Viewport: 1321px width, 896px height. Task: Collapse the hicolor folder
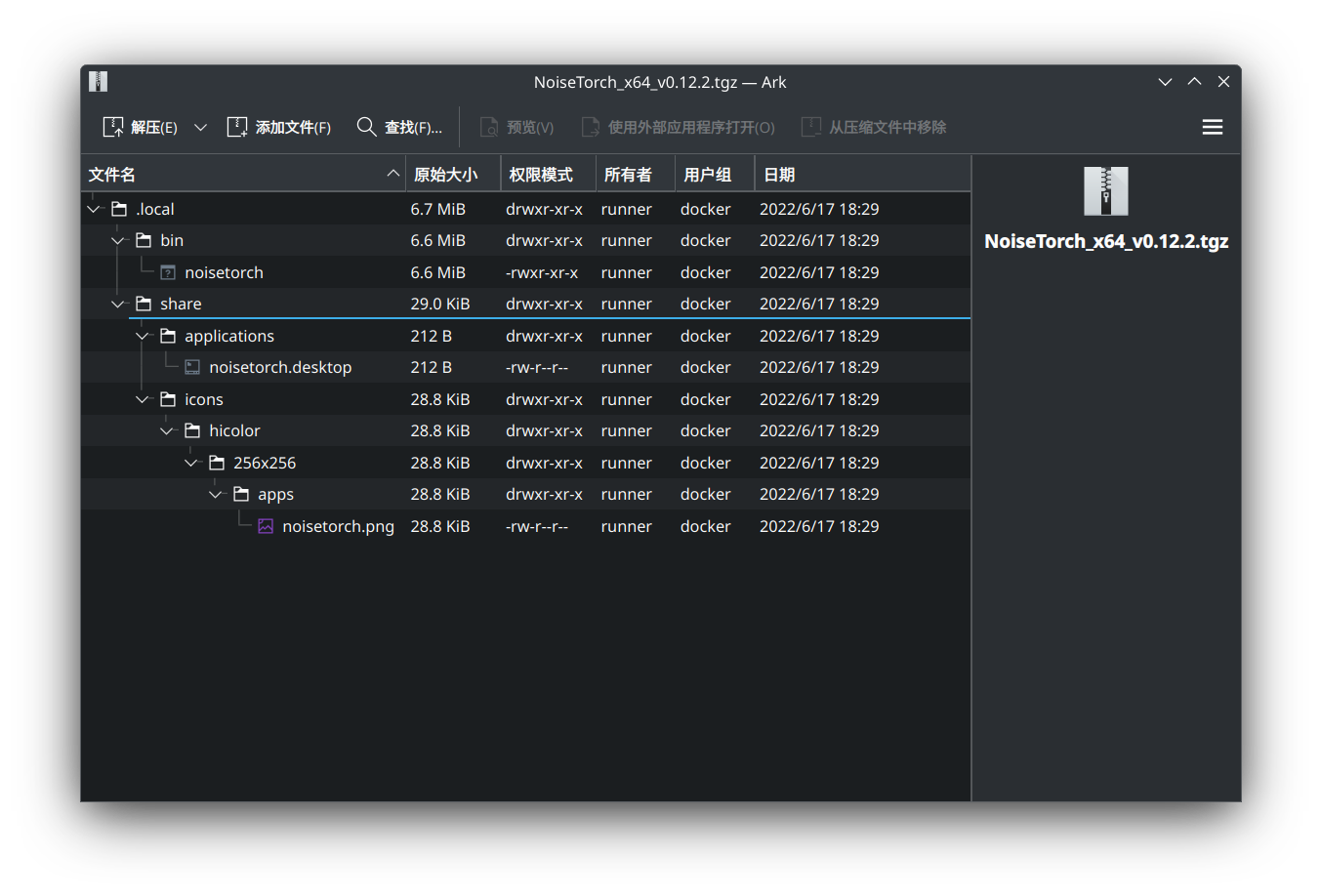167,430
